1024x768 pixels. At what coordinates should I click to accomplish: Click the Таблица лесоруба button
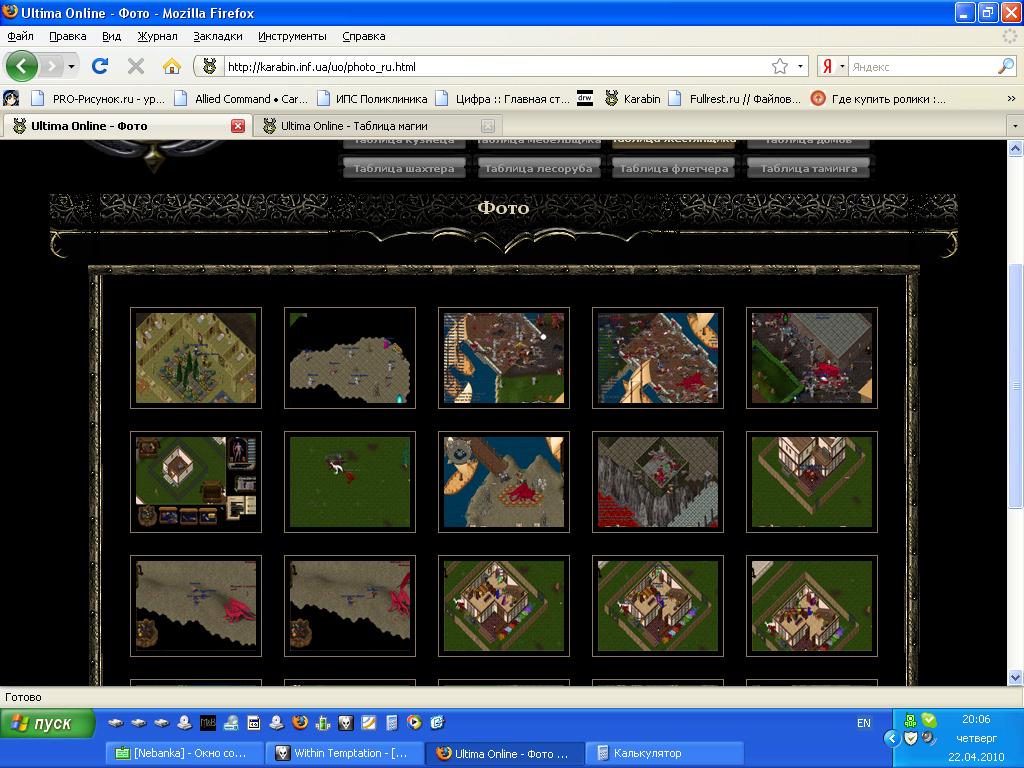tap(538, 168)
